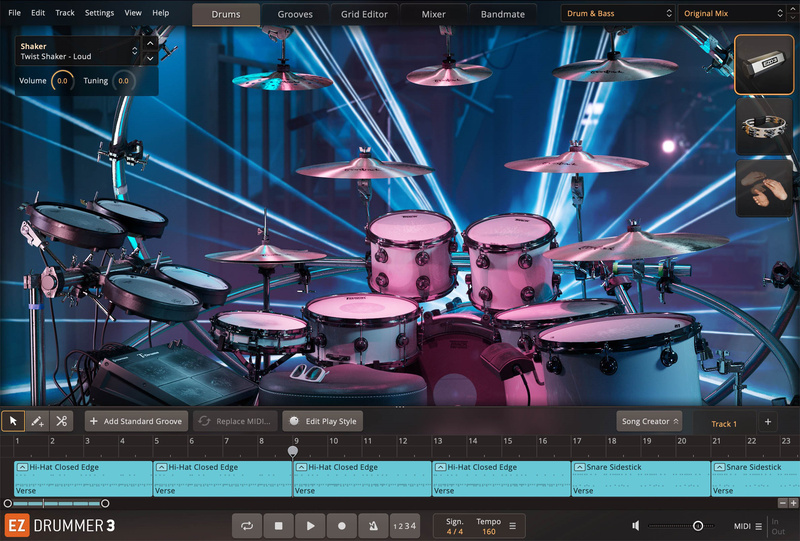Select the Track 1 tab
800x541 pixels.
click(724, 424)
